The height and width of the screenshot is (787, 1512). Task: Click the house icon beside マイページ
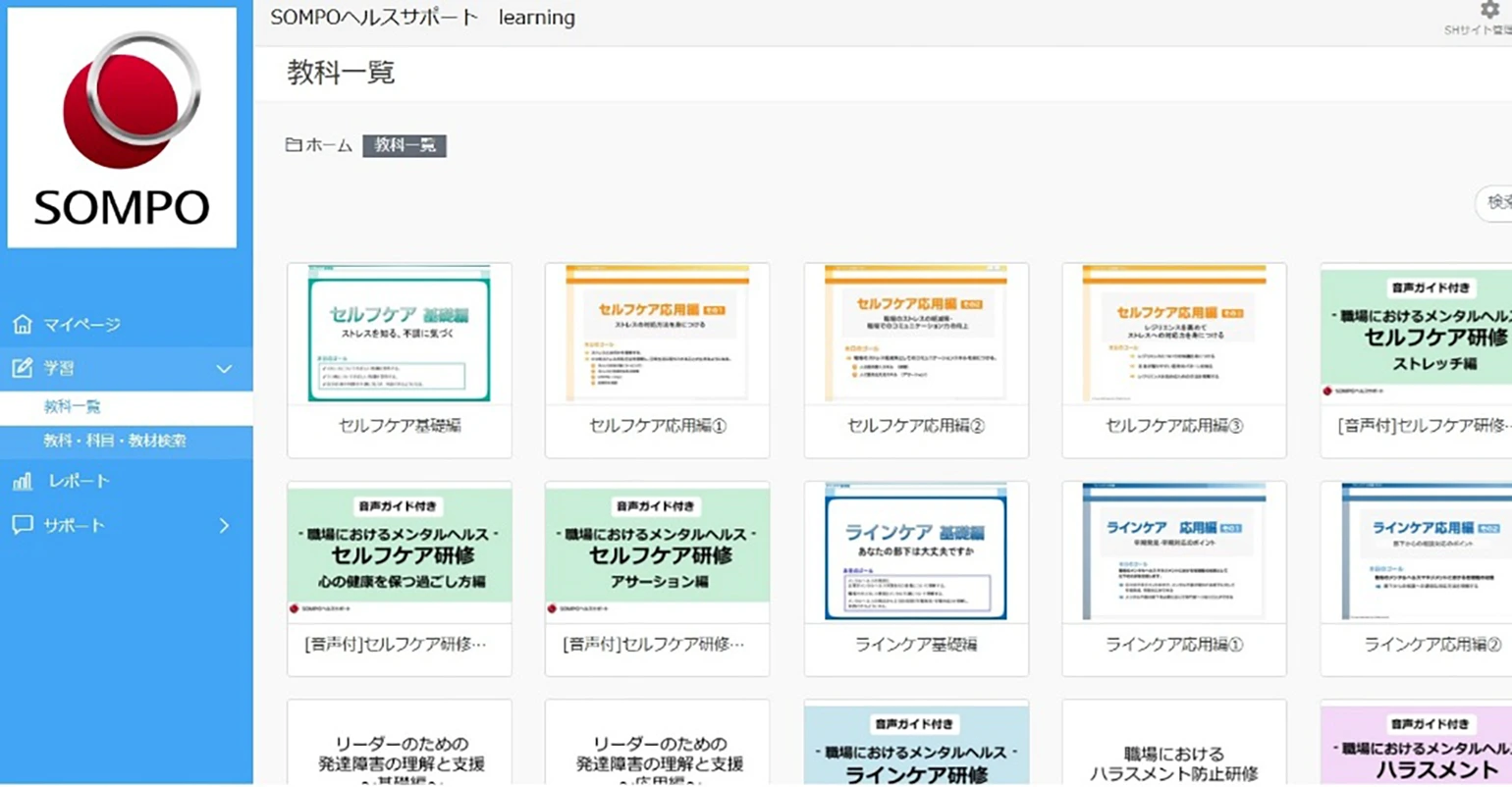click(x=23, y=324)
